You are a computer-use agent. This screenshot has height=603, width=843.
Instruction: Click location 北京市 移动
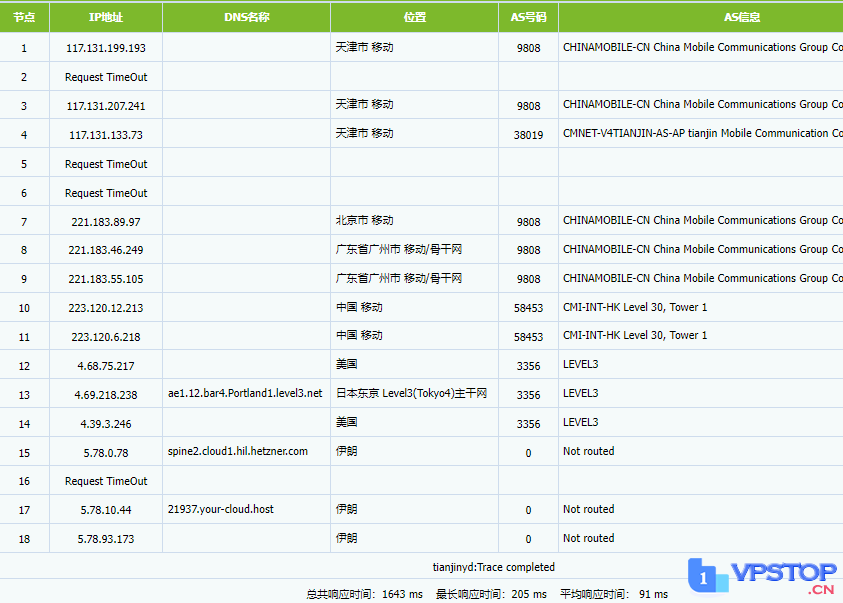click(365, 220)
